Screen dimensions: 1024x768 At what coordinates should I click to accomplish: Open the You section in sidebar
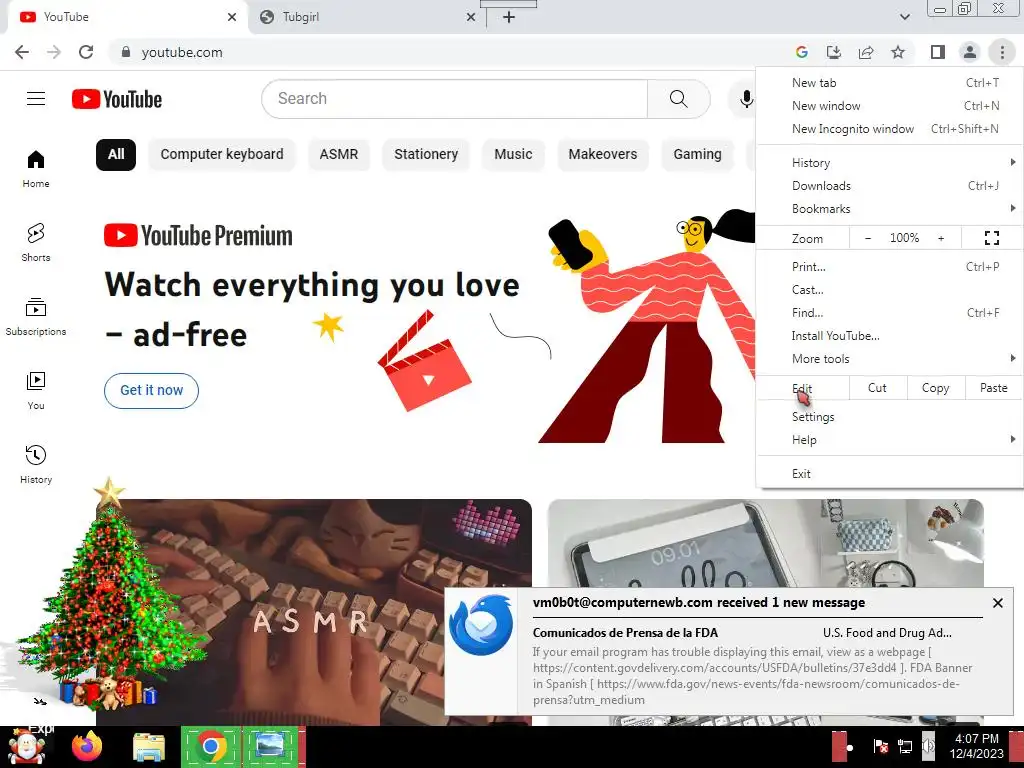[x=36, y=391]
